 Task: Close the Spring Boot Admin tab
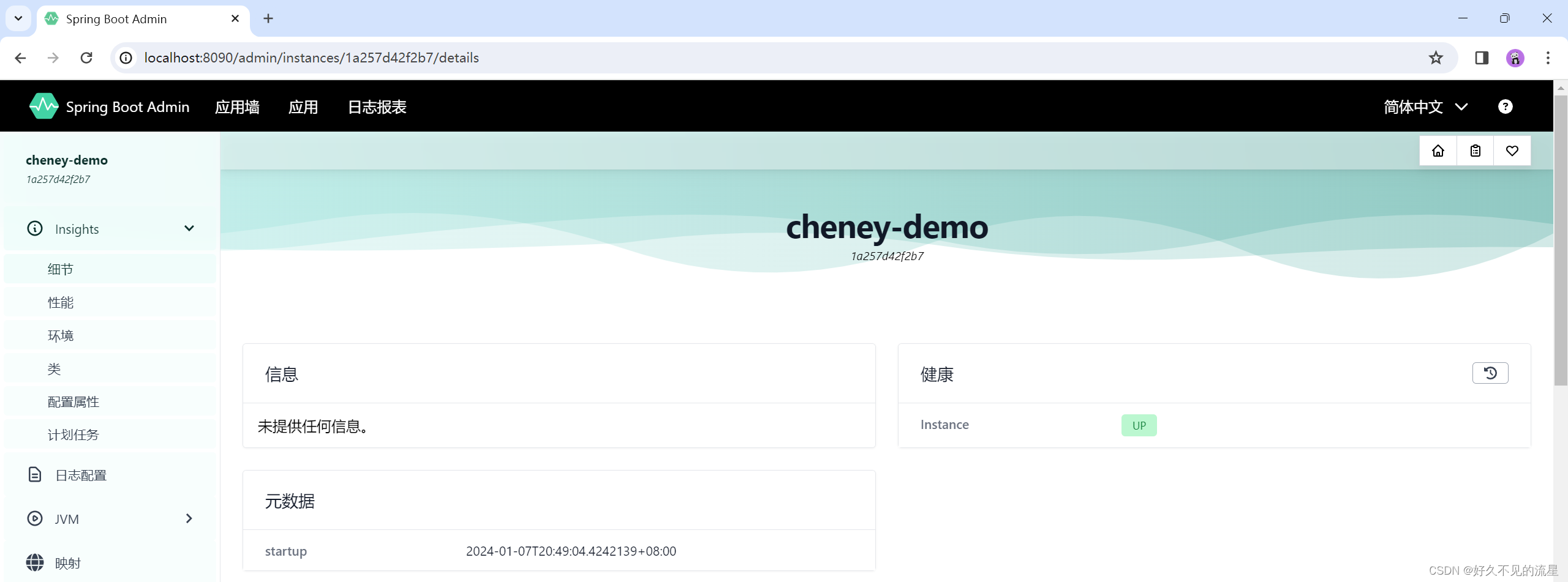(235, 18)
